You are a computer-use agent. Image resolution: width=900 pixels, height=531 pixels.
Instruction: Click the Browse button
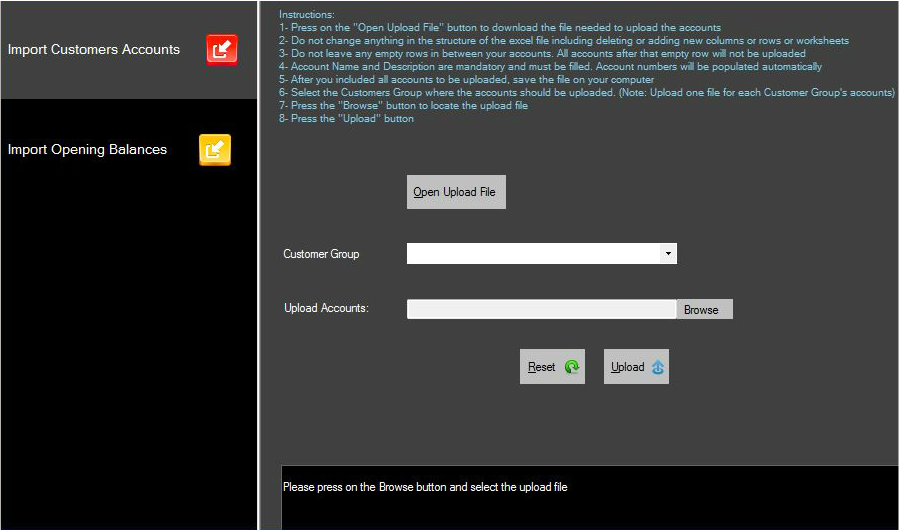[x=704, y=309]
